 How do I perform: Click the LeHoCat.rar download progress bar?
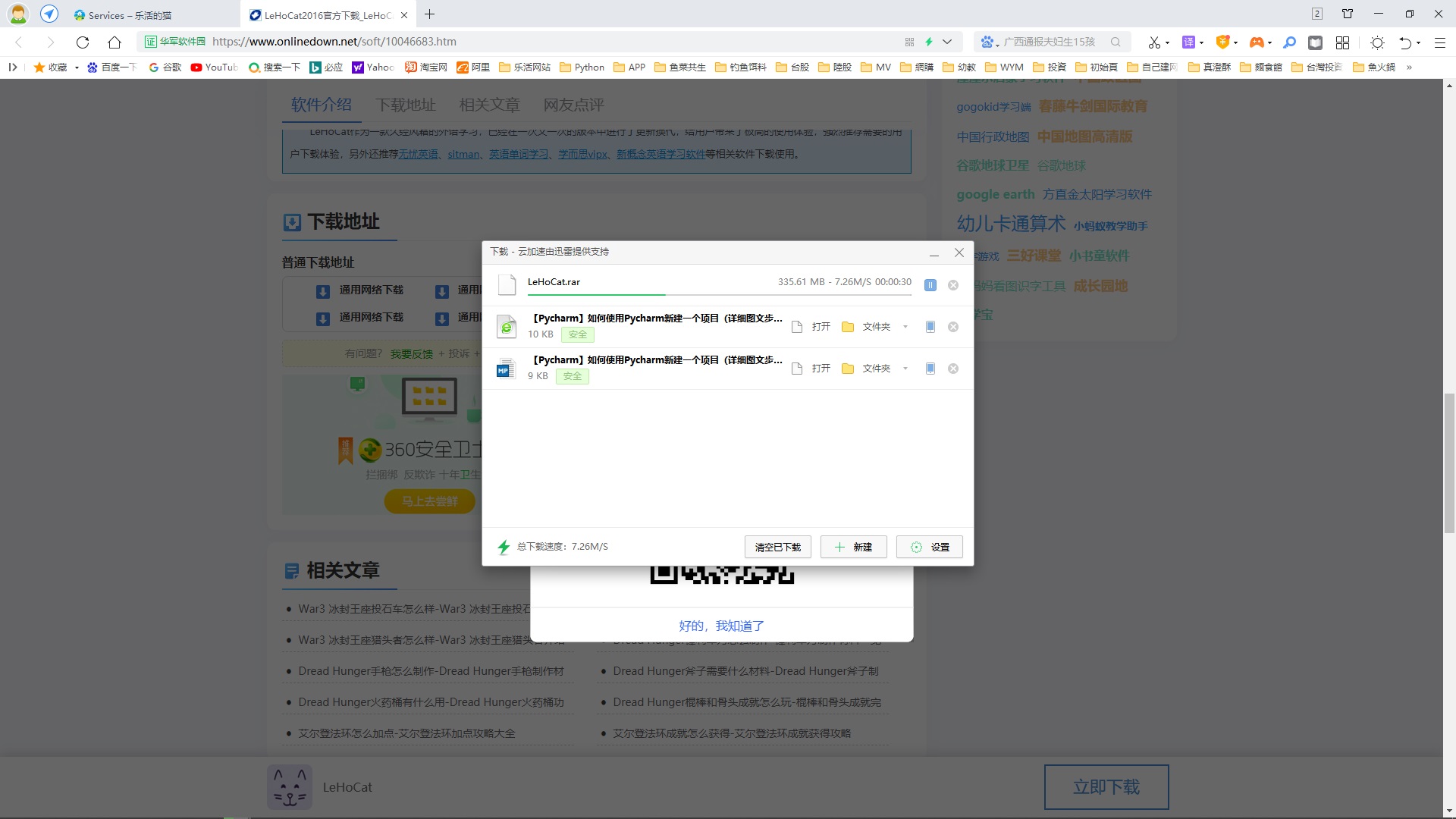[x=719, y=294]
